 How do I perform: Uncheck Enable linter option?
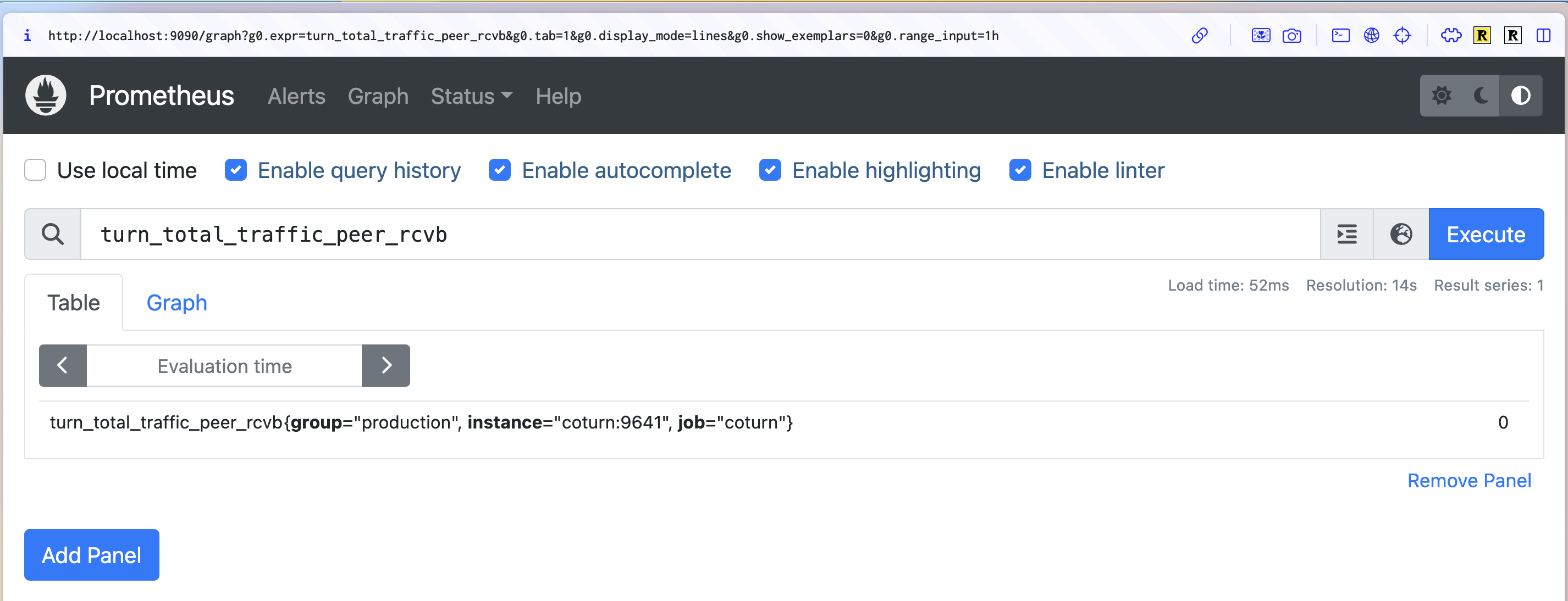1019,170
